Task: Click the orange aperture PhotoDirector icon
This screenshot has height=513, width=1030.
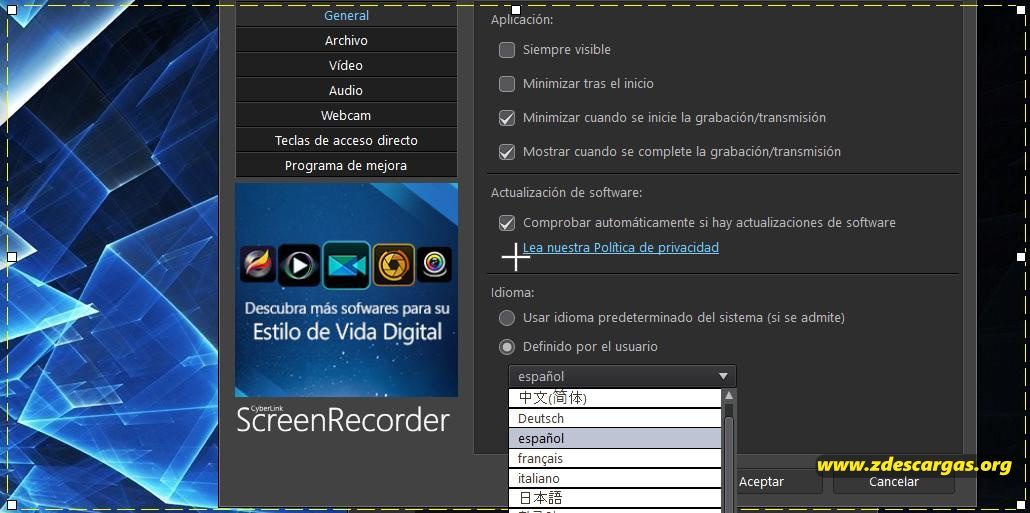Action: click(393, 265)
